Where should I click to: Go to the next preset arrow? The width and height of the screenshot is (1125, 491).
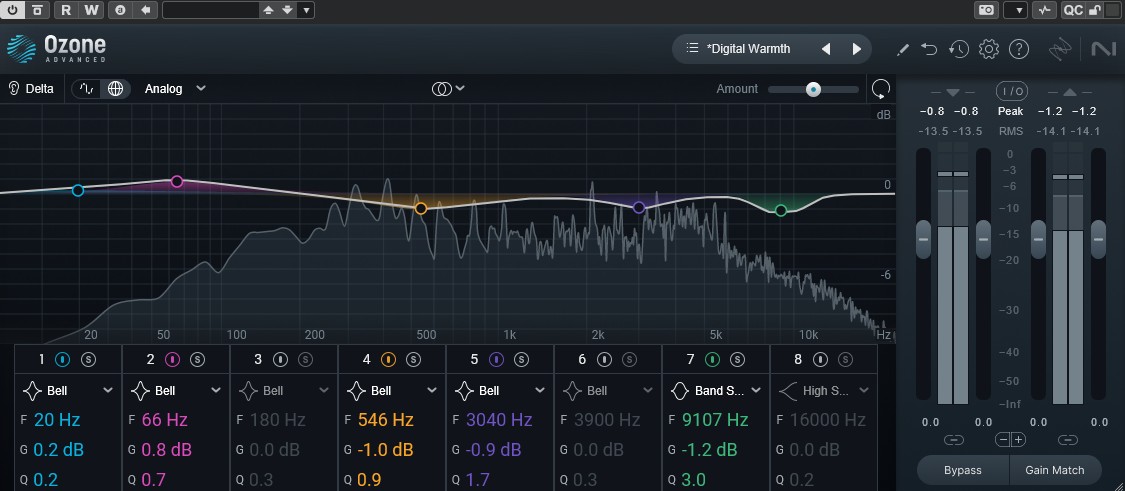857,49
